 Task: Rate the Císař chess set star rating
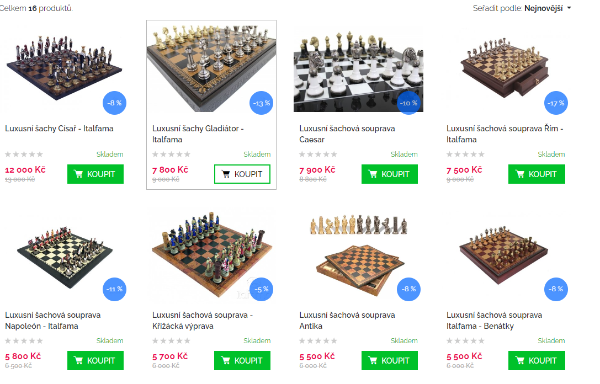point(24,154)
